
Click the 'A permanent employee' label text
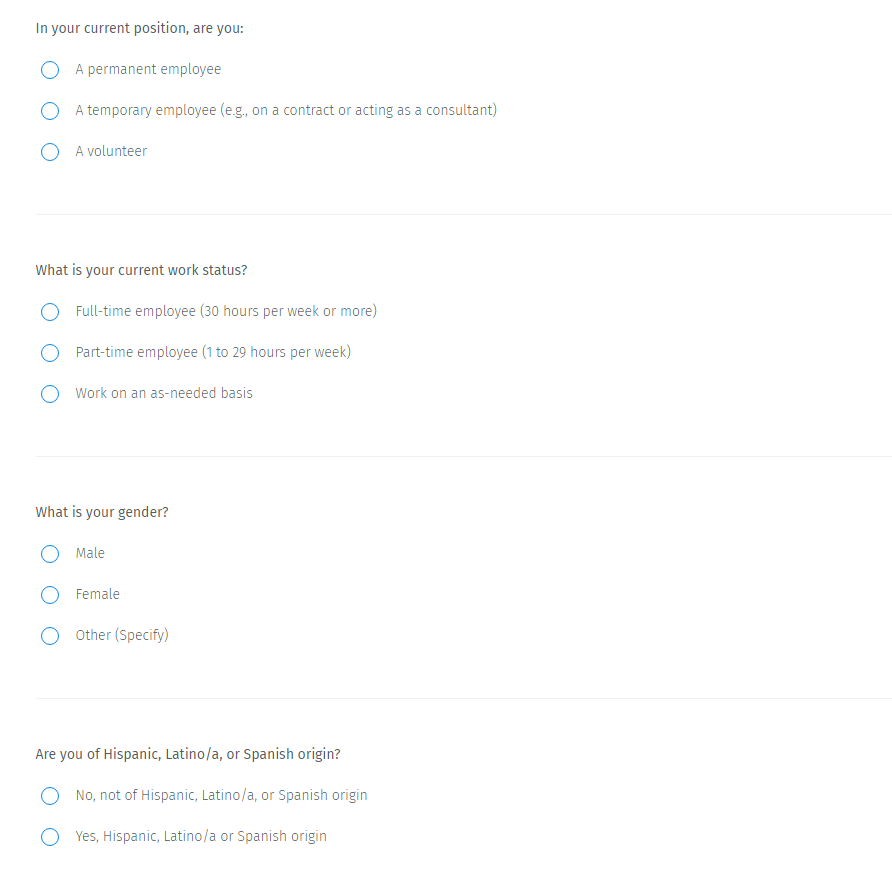point(148,69)
